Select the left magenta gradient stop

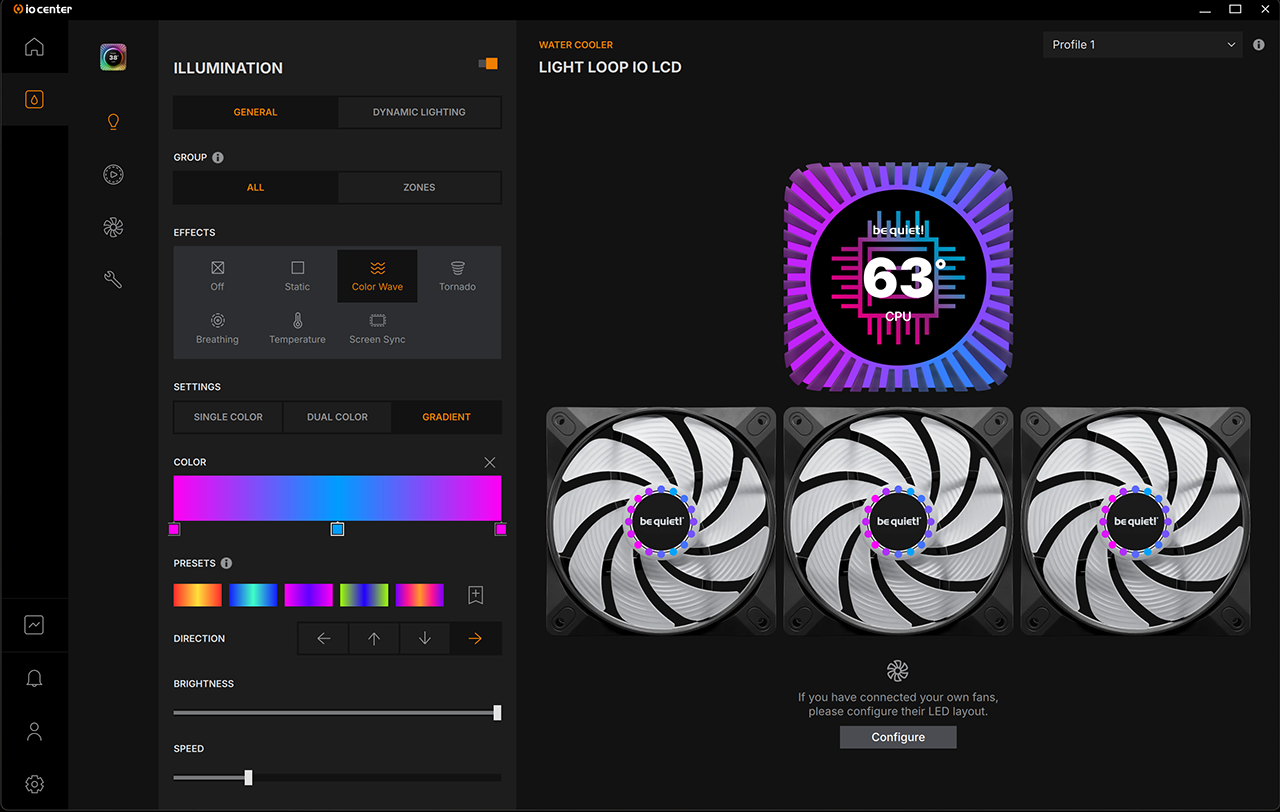(174, 529)
